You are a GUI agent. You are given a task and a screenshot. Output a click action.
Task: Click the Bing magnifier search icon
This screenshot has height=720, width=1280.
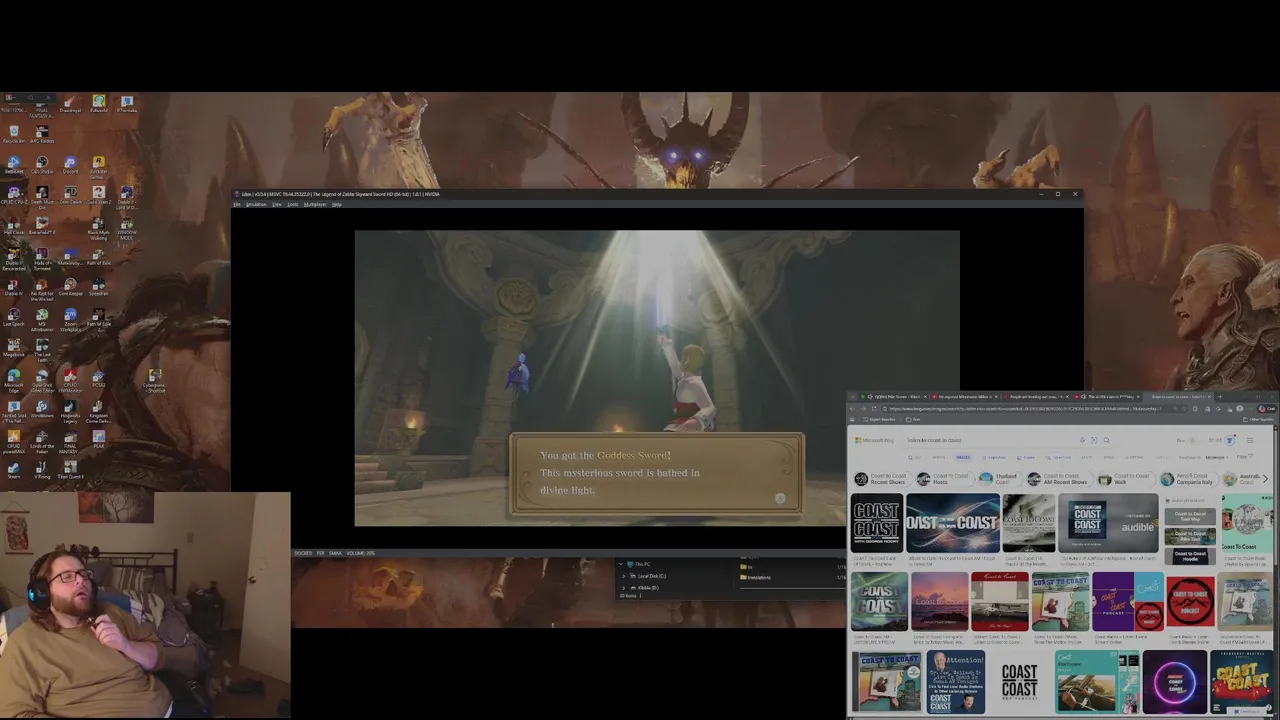click(1106, 440)
